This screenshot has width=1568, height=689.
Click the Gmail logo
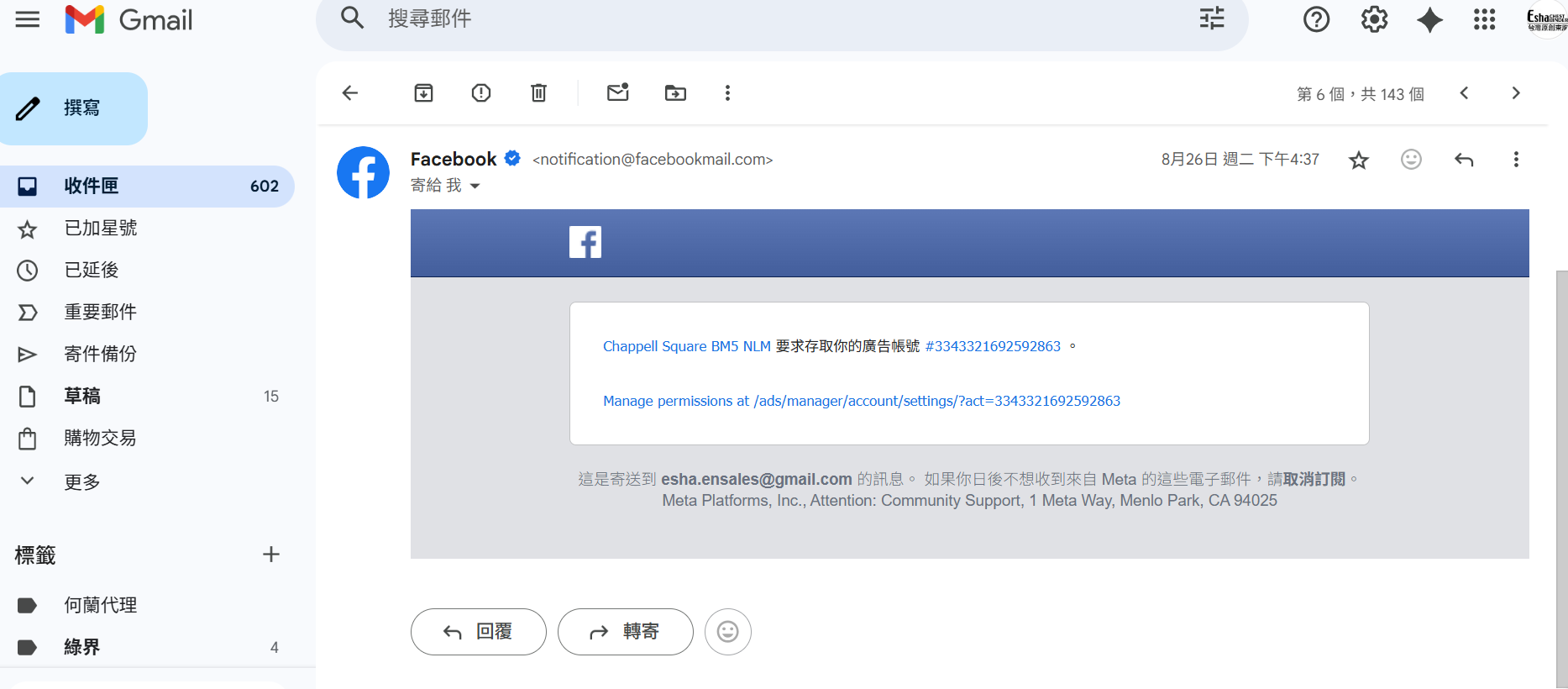point(128,19)
